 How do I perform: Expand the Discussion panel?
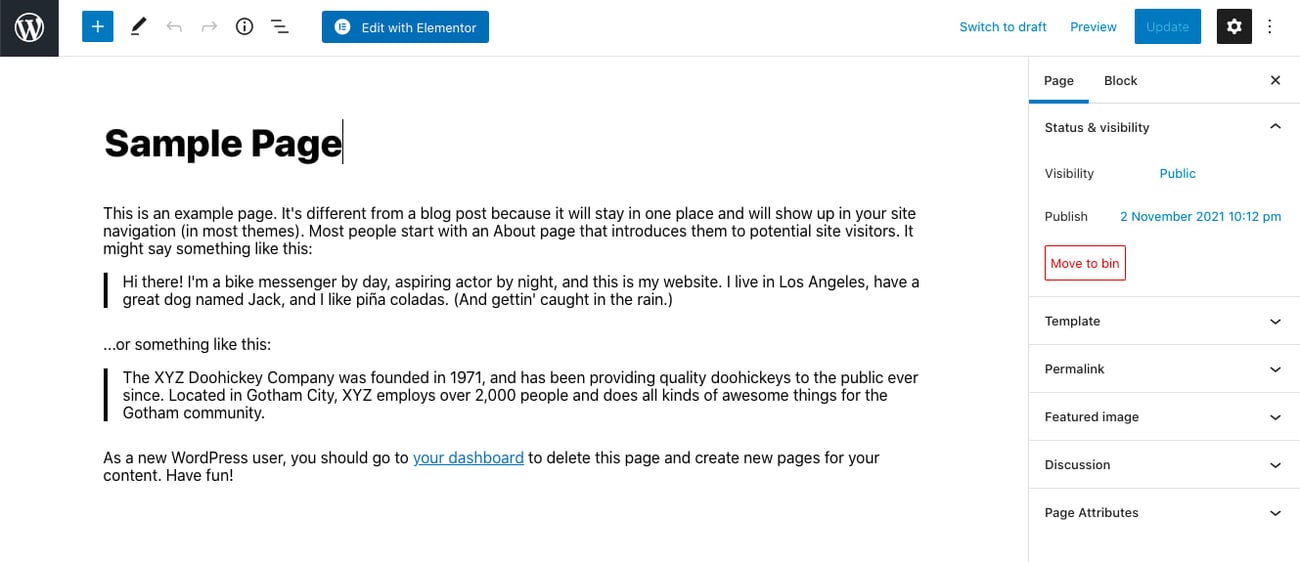click(1274, 465)
